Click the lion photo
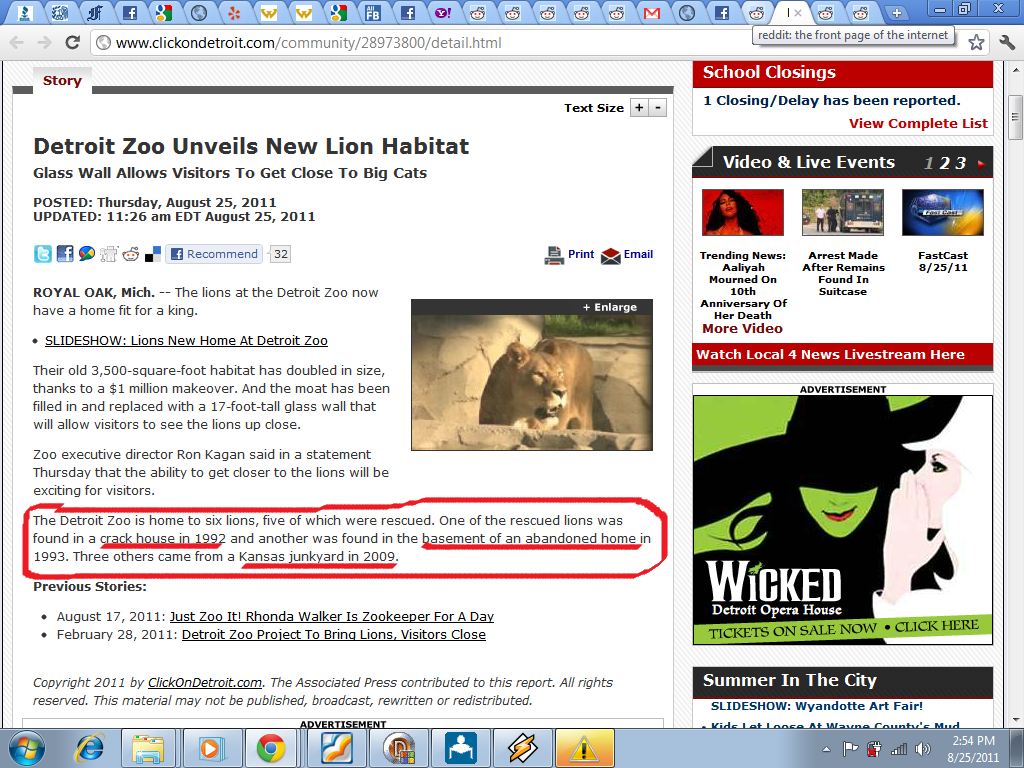This screenshot has height=768, width=1024. point(532,383)
